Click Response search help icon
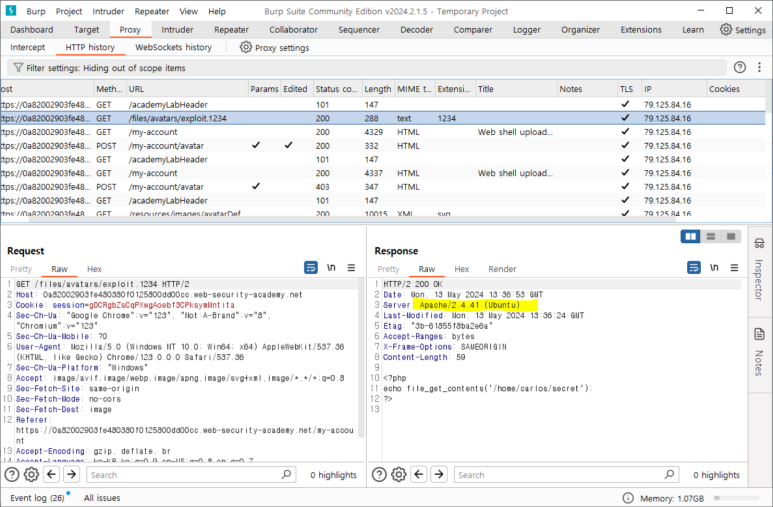This screenshot has width=773, height=507. point(379,474)
